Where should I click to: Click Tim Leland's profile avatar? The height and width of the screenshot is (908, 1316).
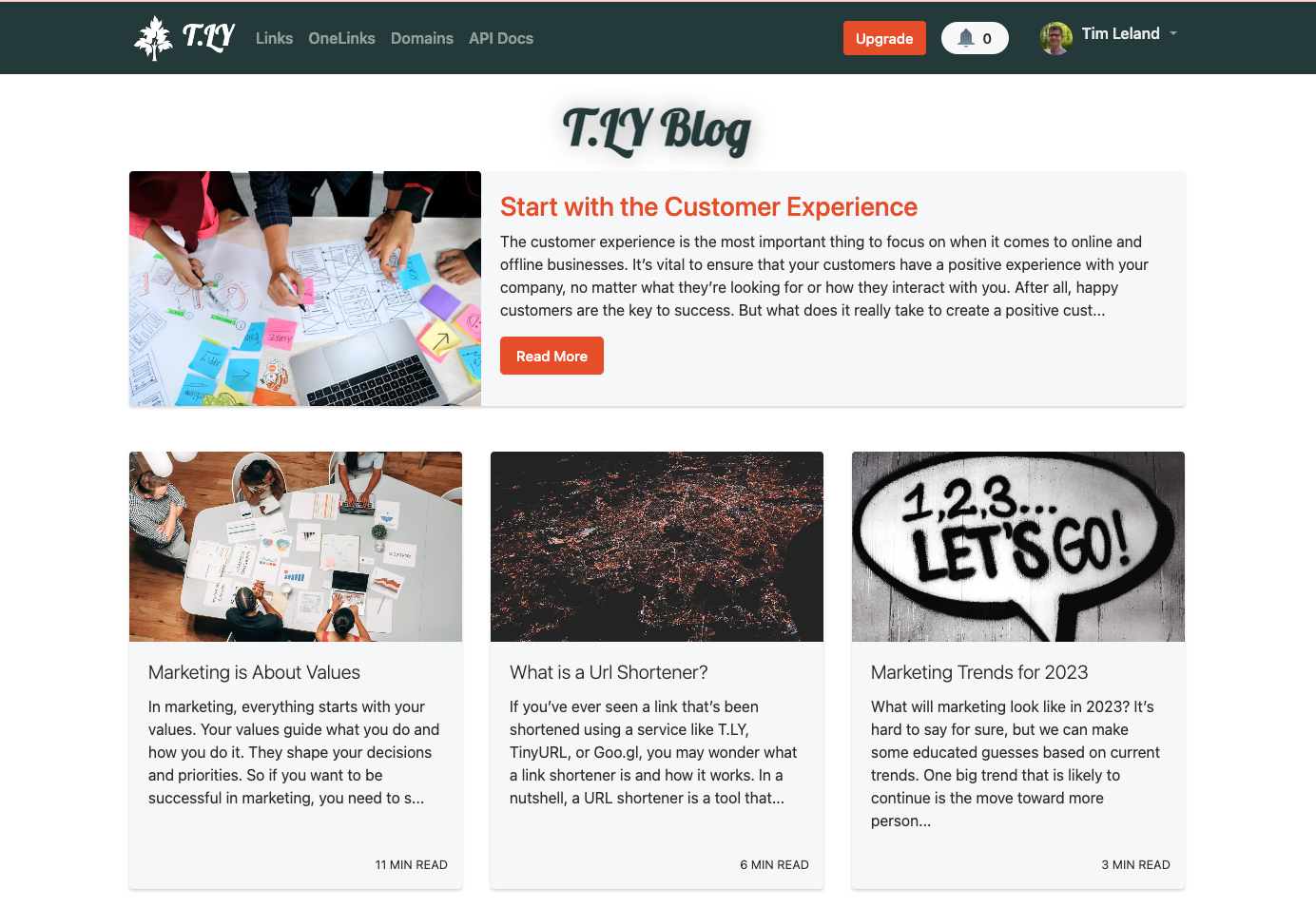tap(1055, 38)
